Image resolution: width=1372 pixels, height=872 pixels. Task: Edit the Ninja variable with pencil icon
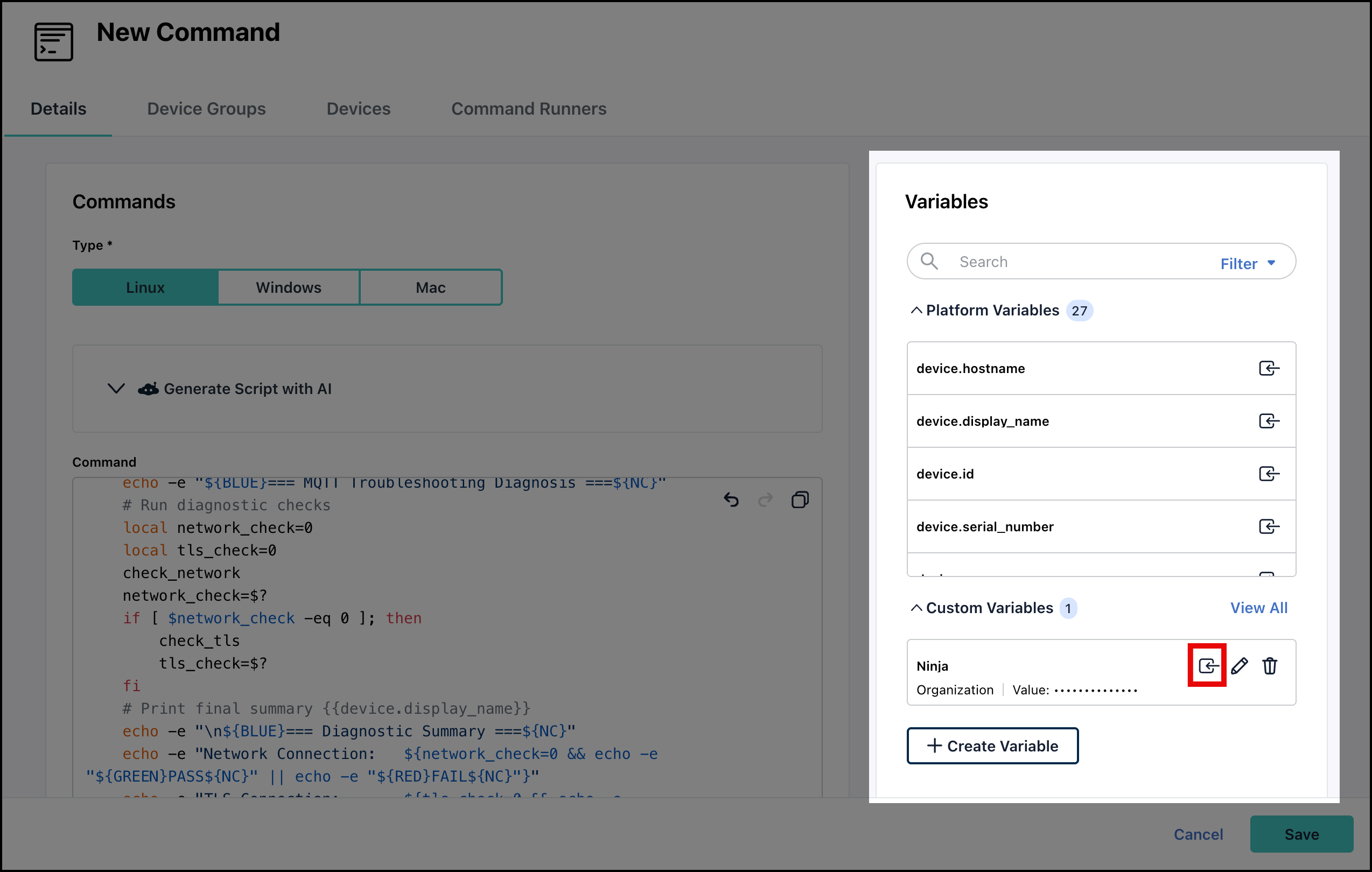(x=1241, y=665)
